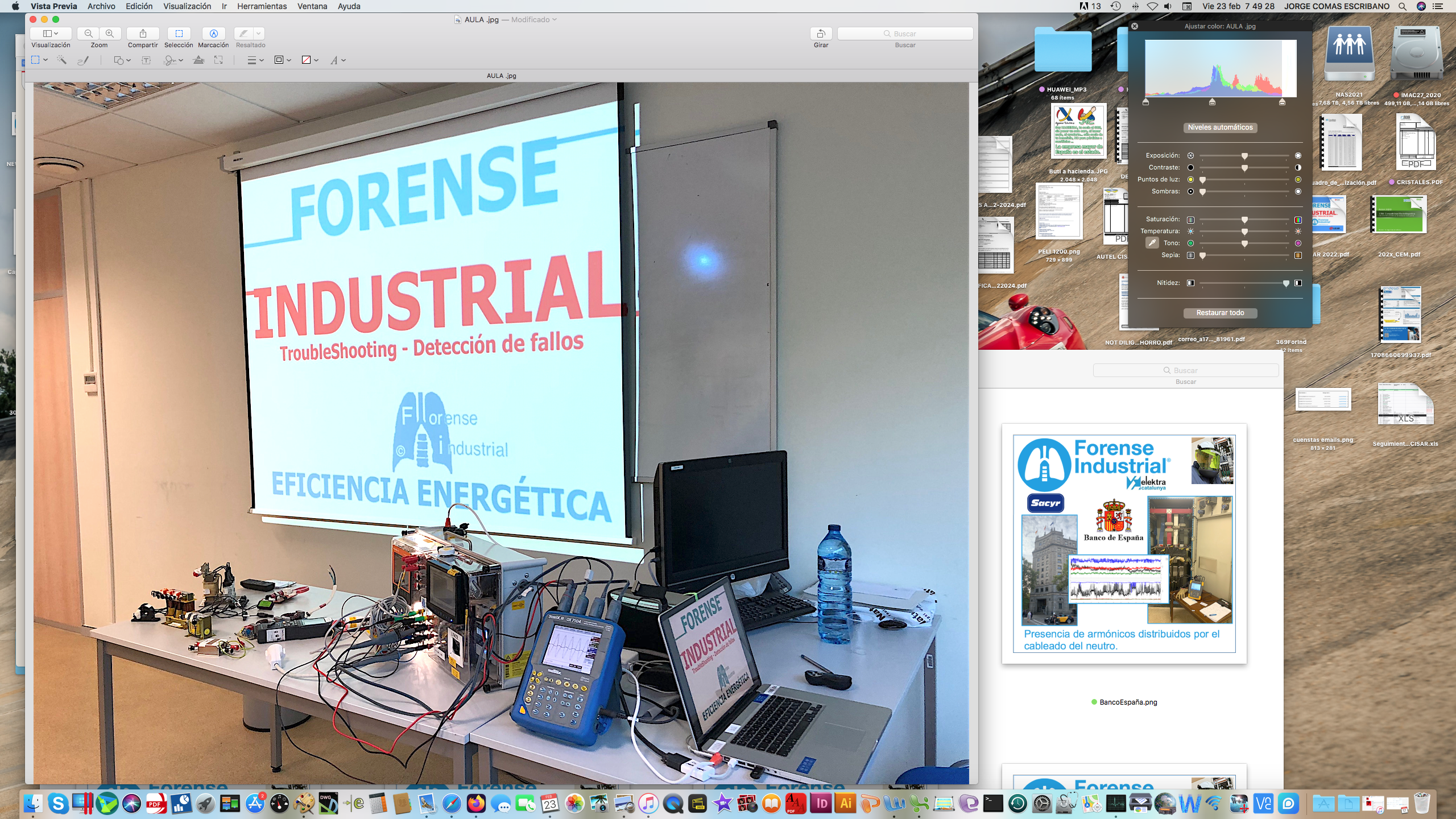This screenshot has height=819, width=1456.
Task: Click Restaurar todo button
Action: point(1220,313)
